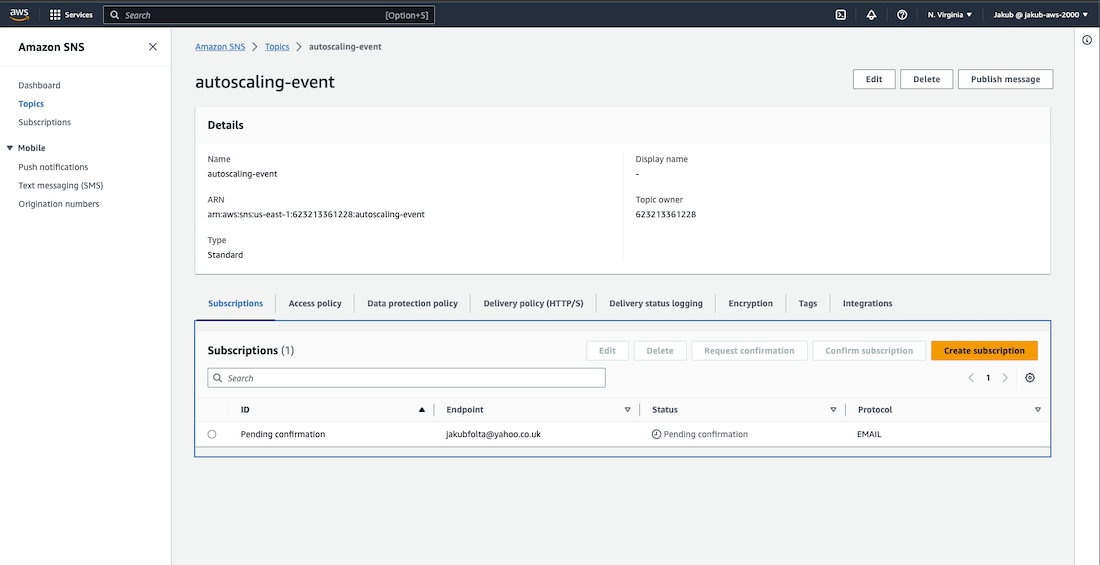Close the Amazon SNS sidebar
The width and height of the screenshot is (1100, 565).
tap(152, 47)
